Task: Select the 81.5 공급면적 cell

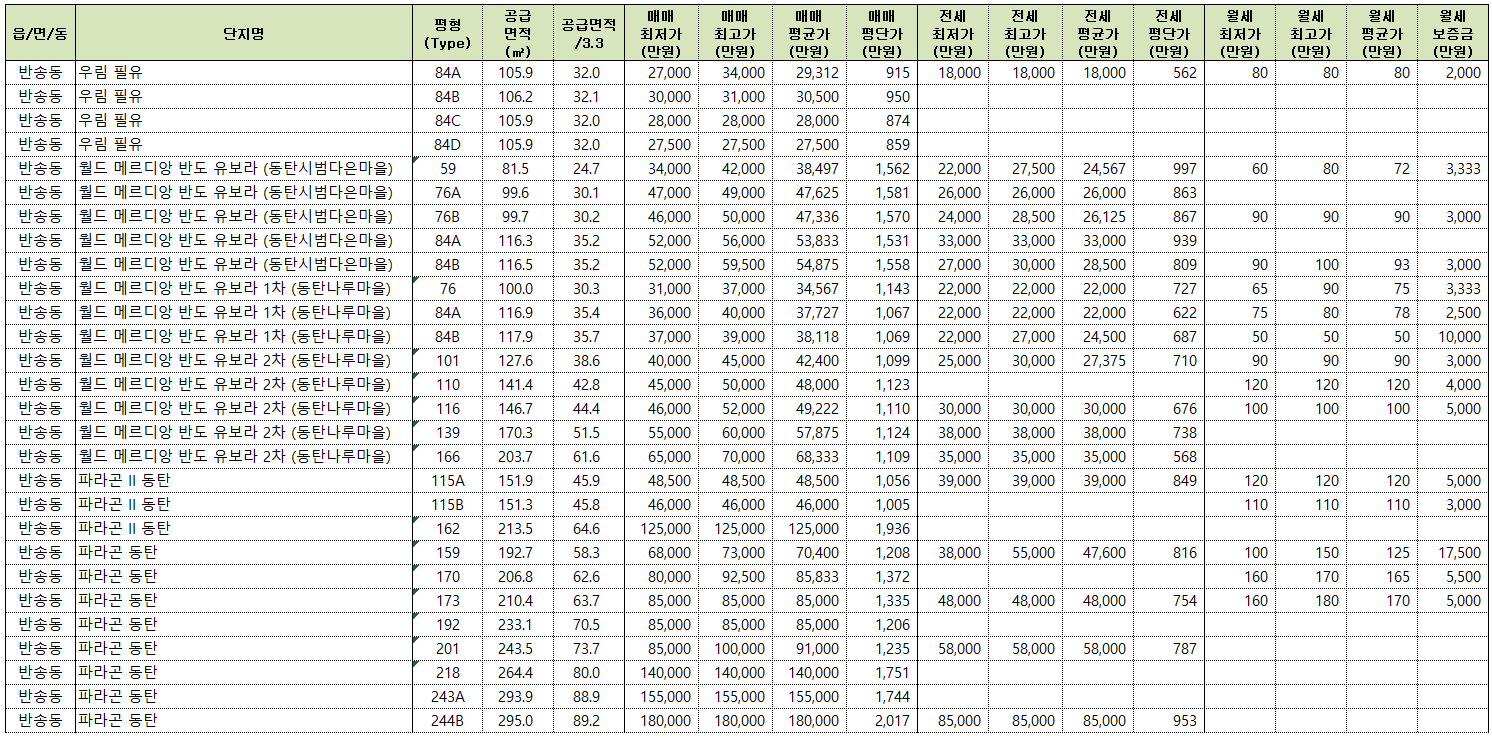Action: pos(518,169)
